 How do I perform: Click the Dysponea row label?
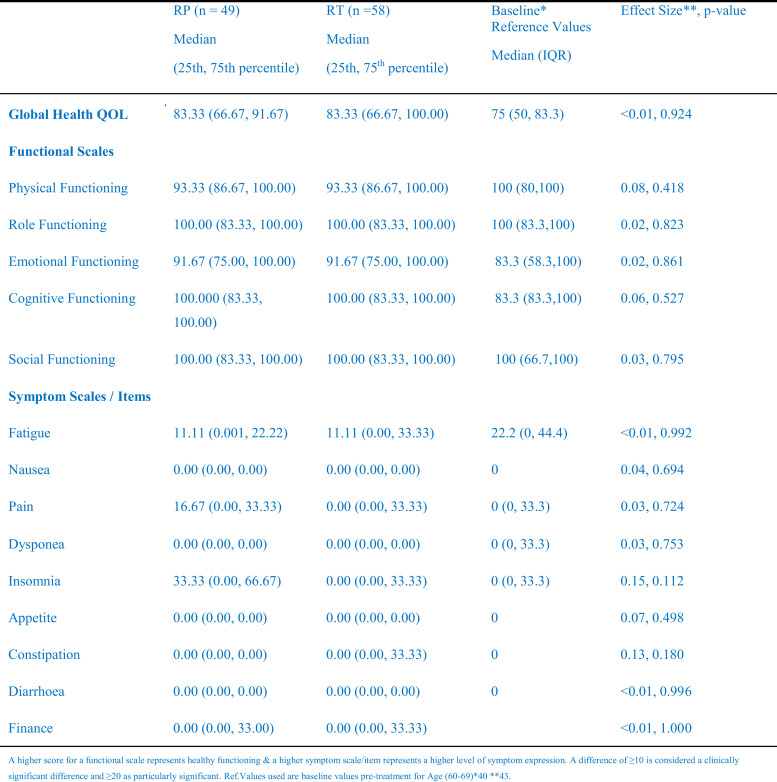pos(36,543)
